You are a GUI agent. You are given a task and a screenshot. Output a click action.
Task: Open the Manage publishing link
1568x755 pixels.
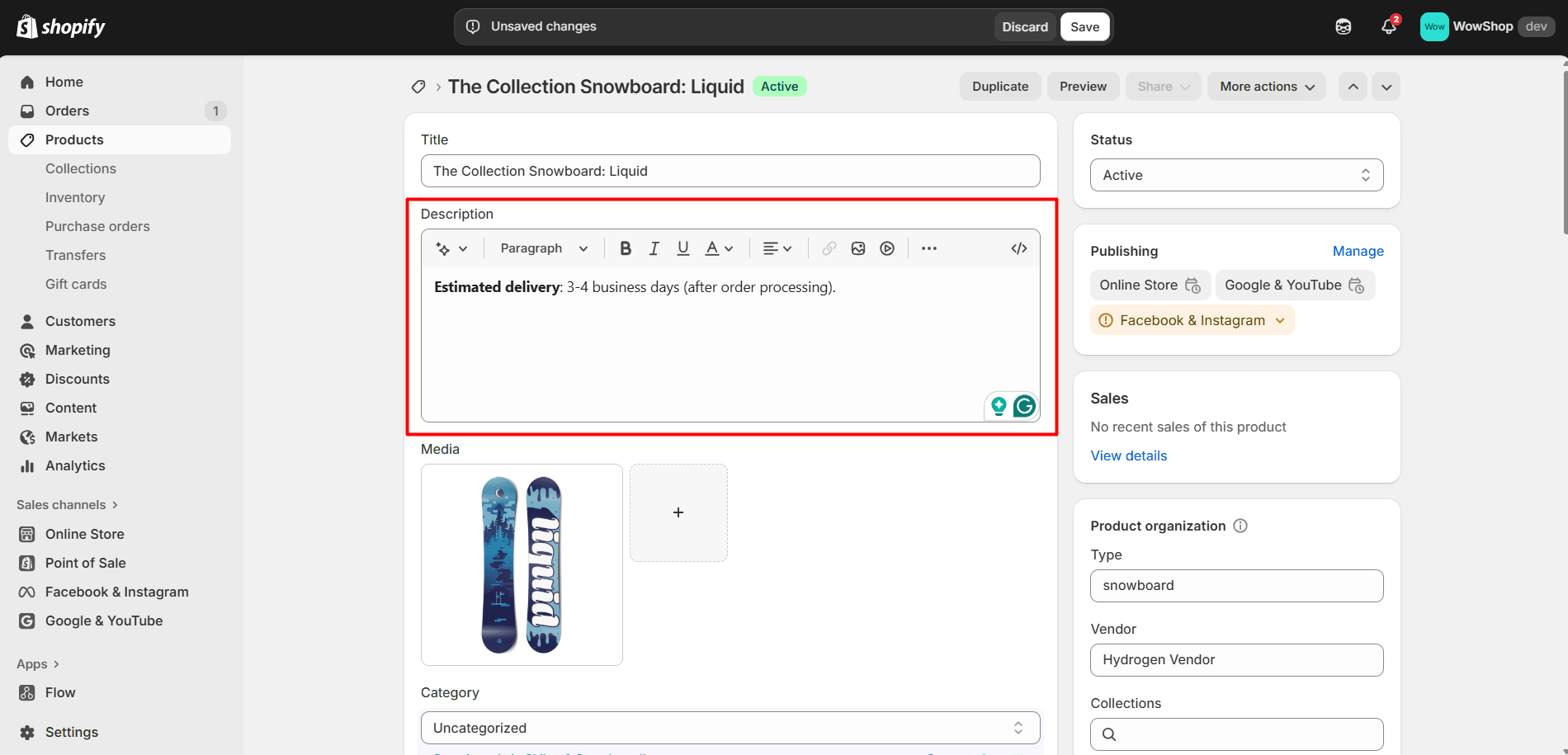coord(1358,251)
